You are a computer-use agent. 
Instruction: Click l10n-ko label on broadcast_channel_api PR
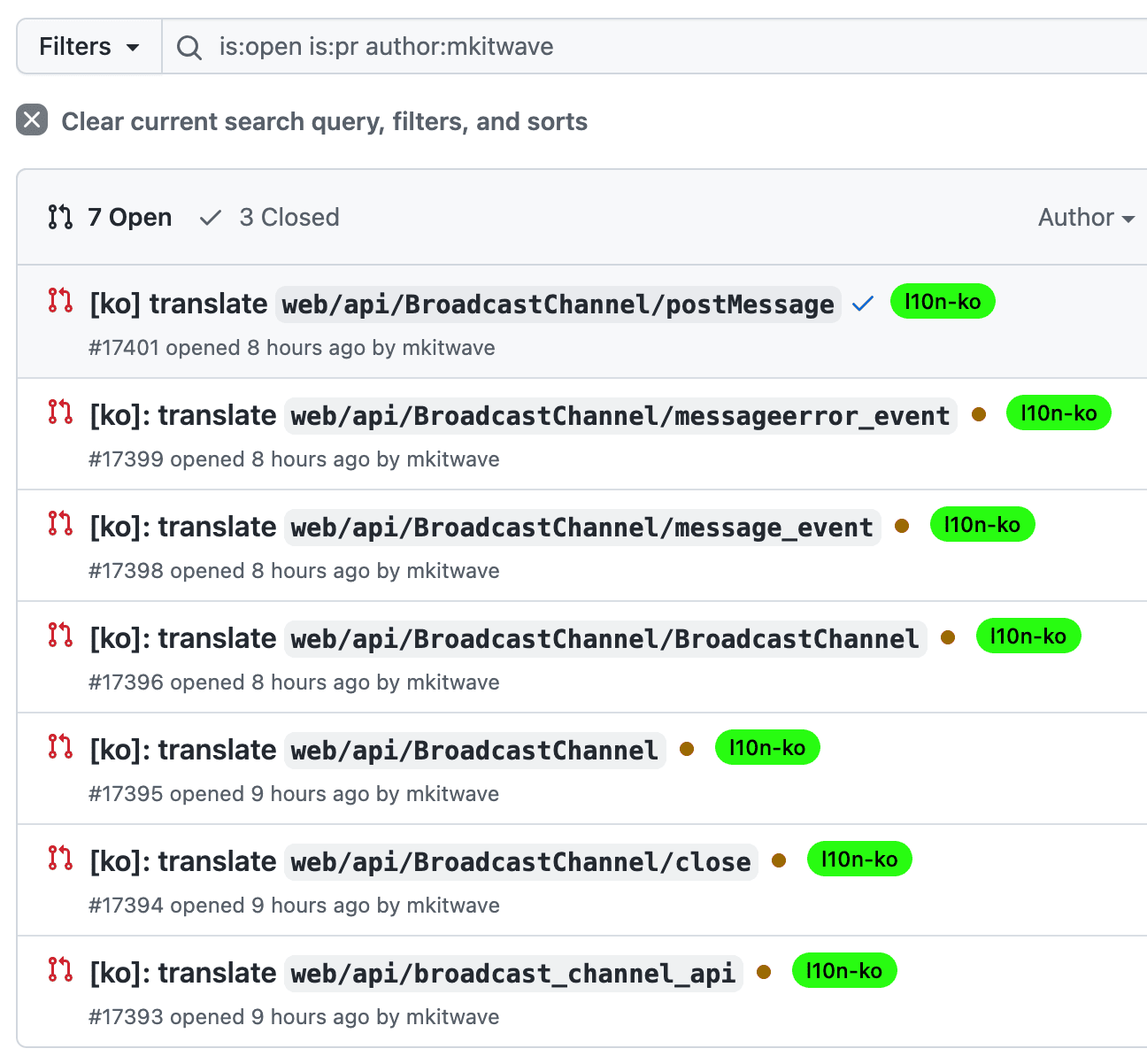pyautogui.click(x=843, y=971)
